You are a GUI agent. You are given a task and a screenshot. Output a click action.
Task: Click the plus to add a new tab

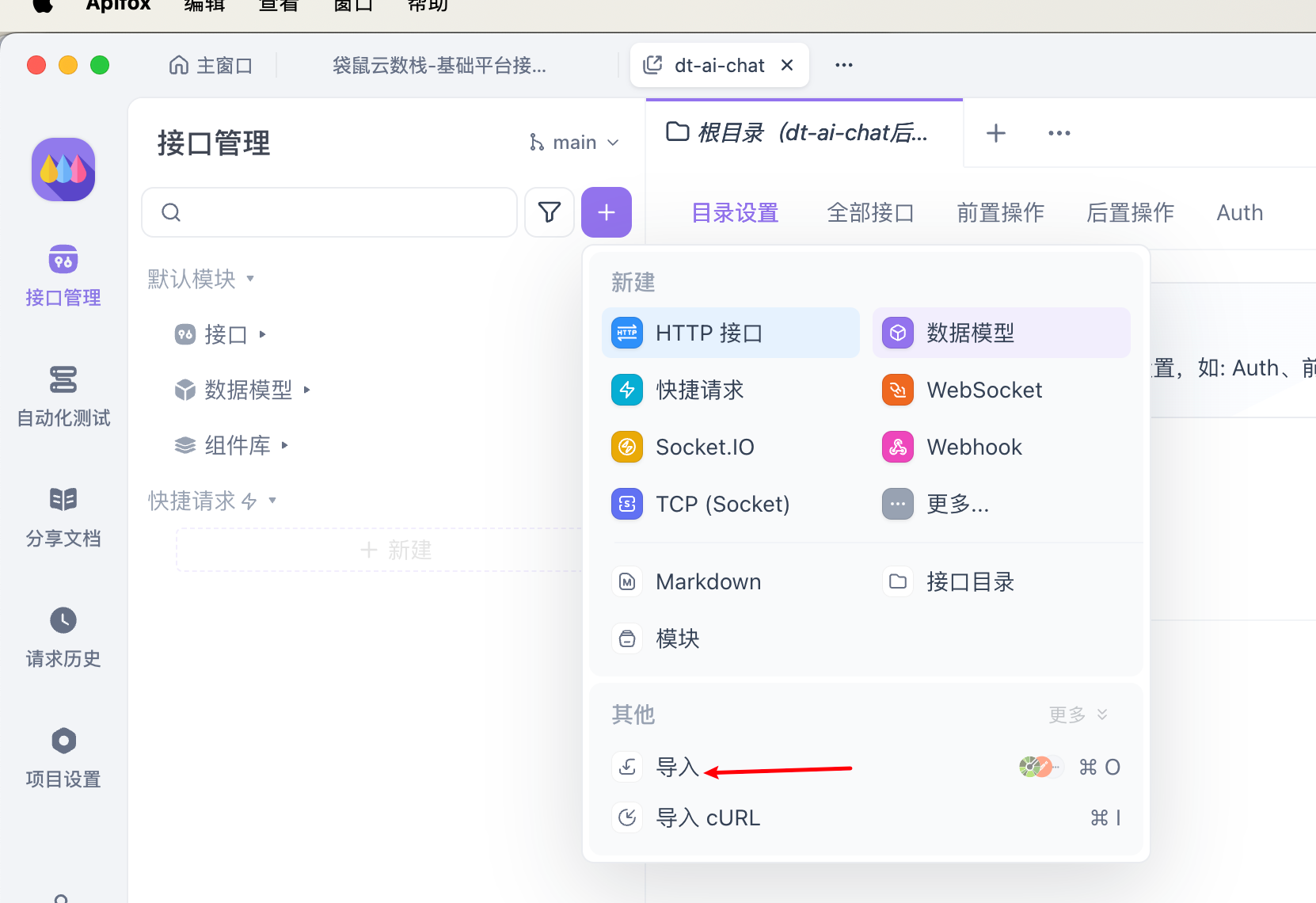coord(996,133)
